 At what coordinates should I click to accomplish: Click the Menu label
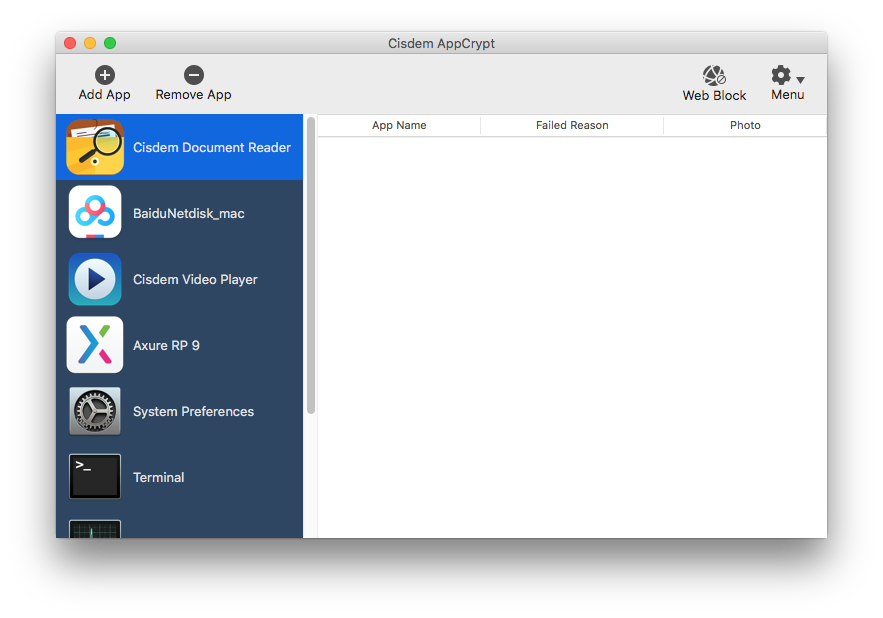(787, 95)
